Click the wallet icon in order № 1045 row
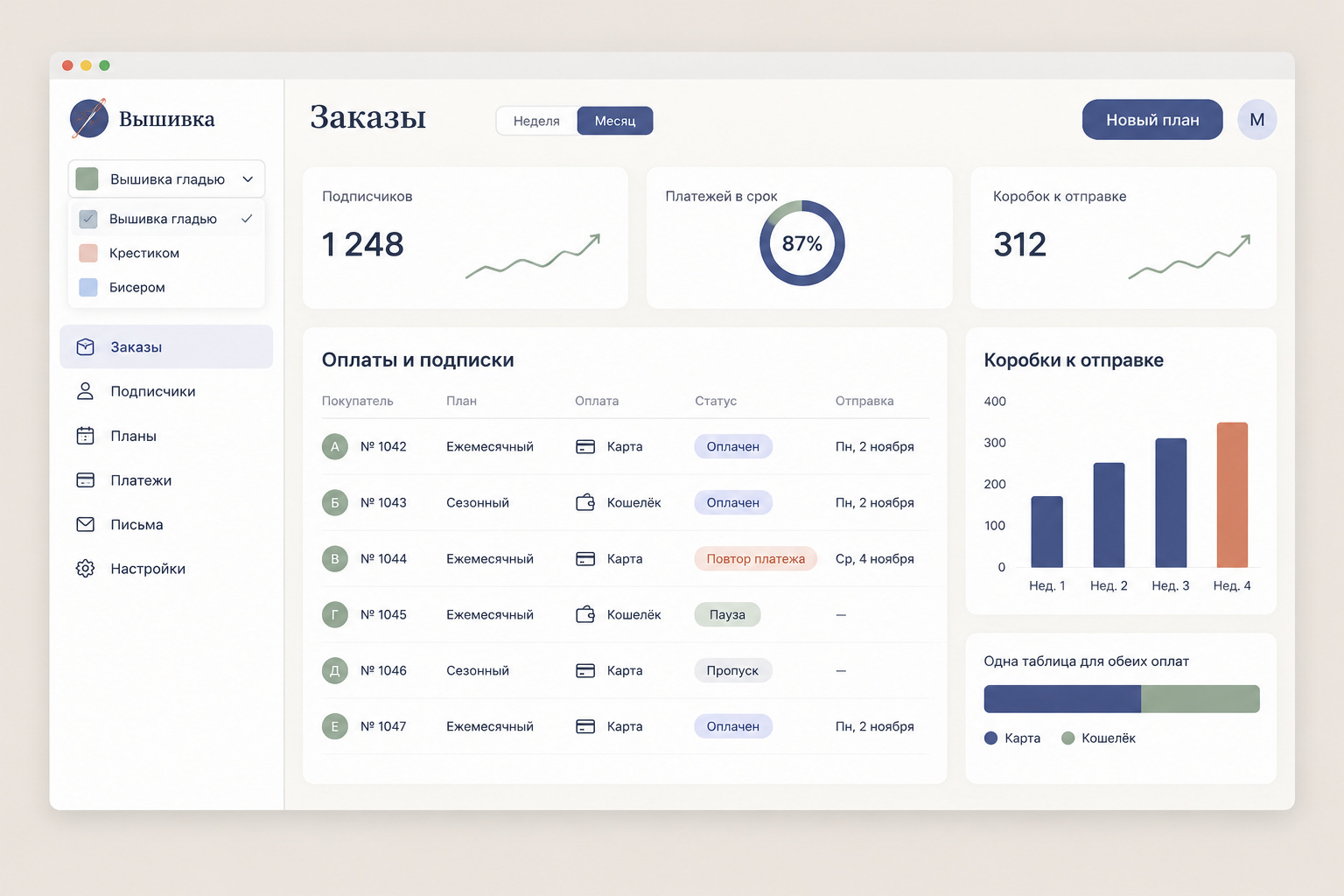Image resolution: width=1344 pixels, height=896 pixels. (585, 614)
